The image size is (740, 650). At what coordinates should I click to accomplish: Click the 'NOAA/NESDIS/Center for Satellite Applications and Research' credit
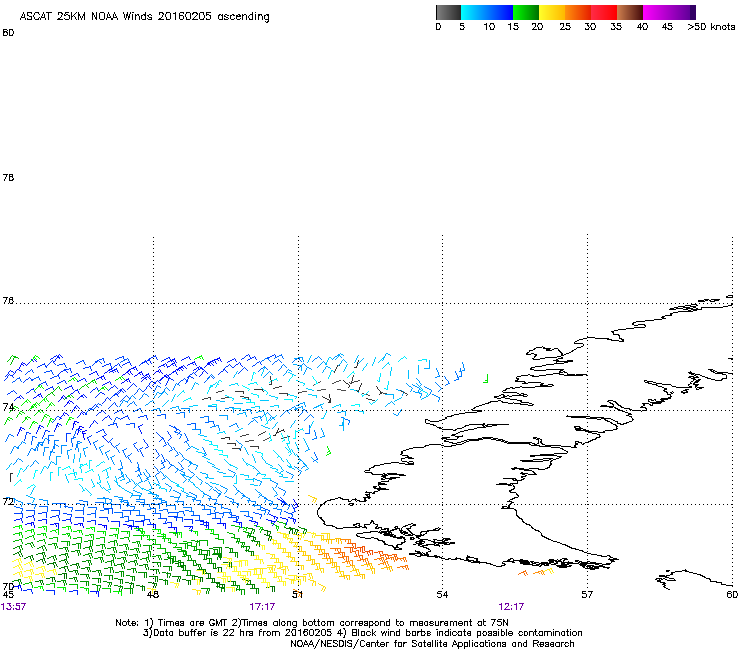point(432,644)
